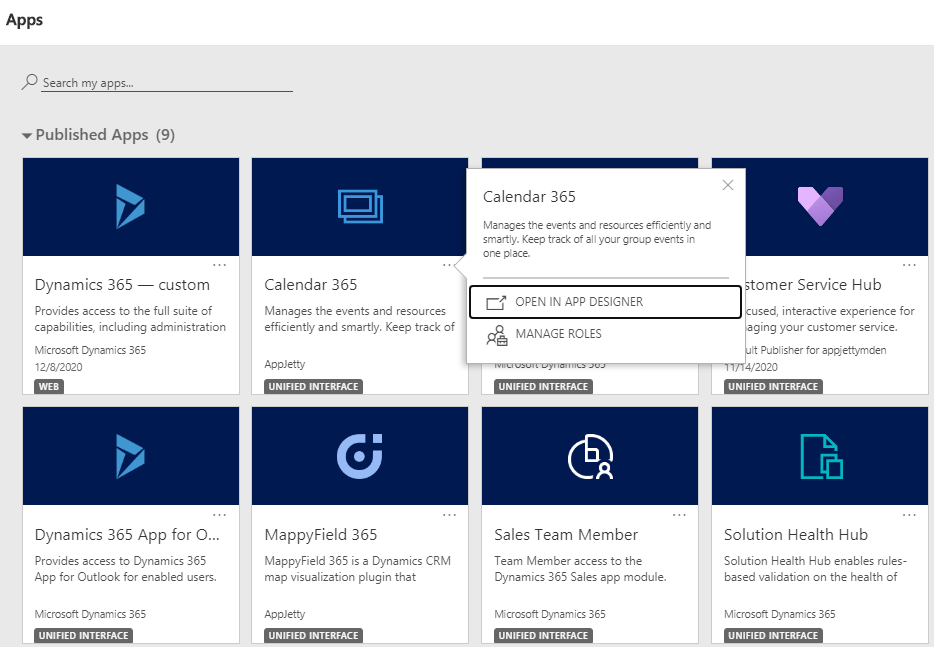
Task: Close the Calendar 365 description flyout
Action: pos(727,184)
